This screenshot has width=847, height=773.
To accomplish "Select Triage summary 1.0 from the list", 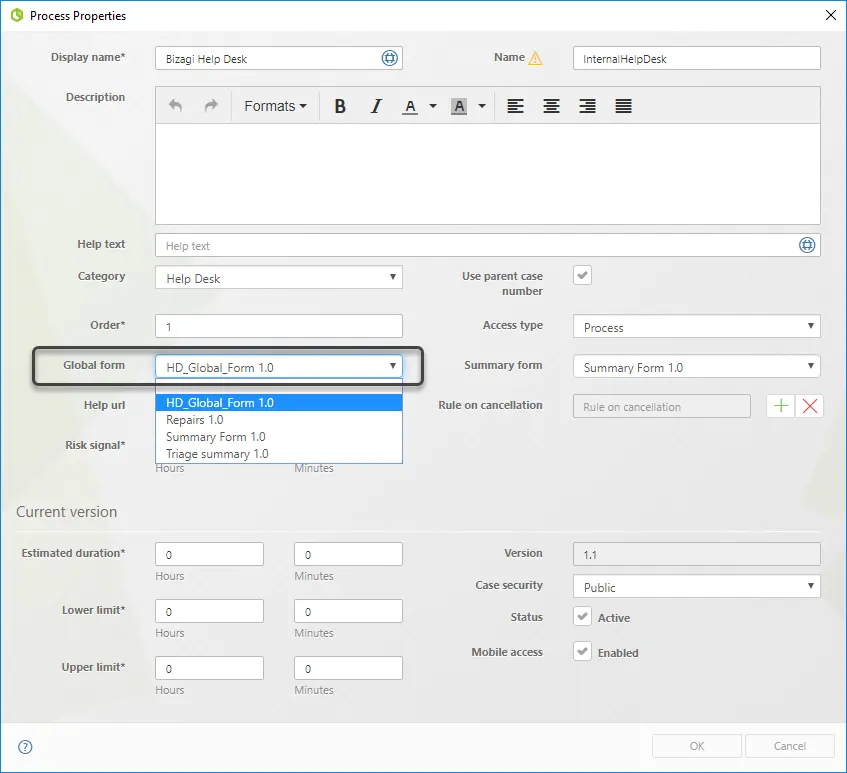I will (x=279, y=454).
